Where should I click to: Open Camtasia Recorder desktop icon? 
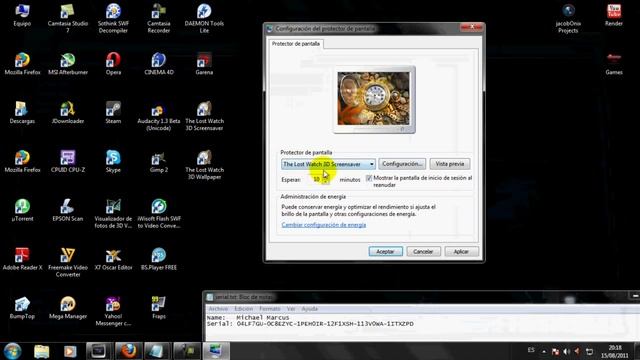159,18
